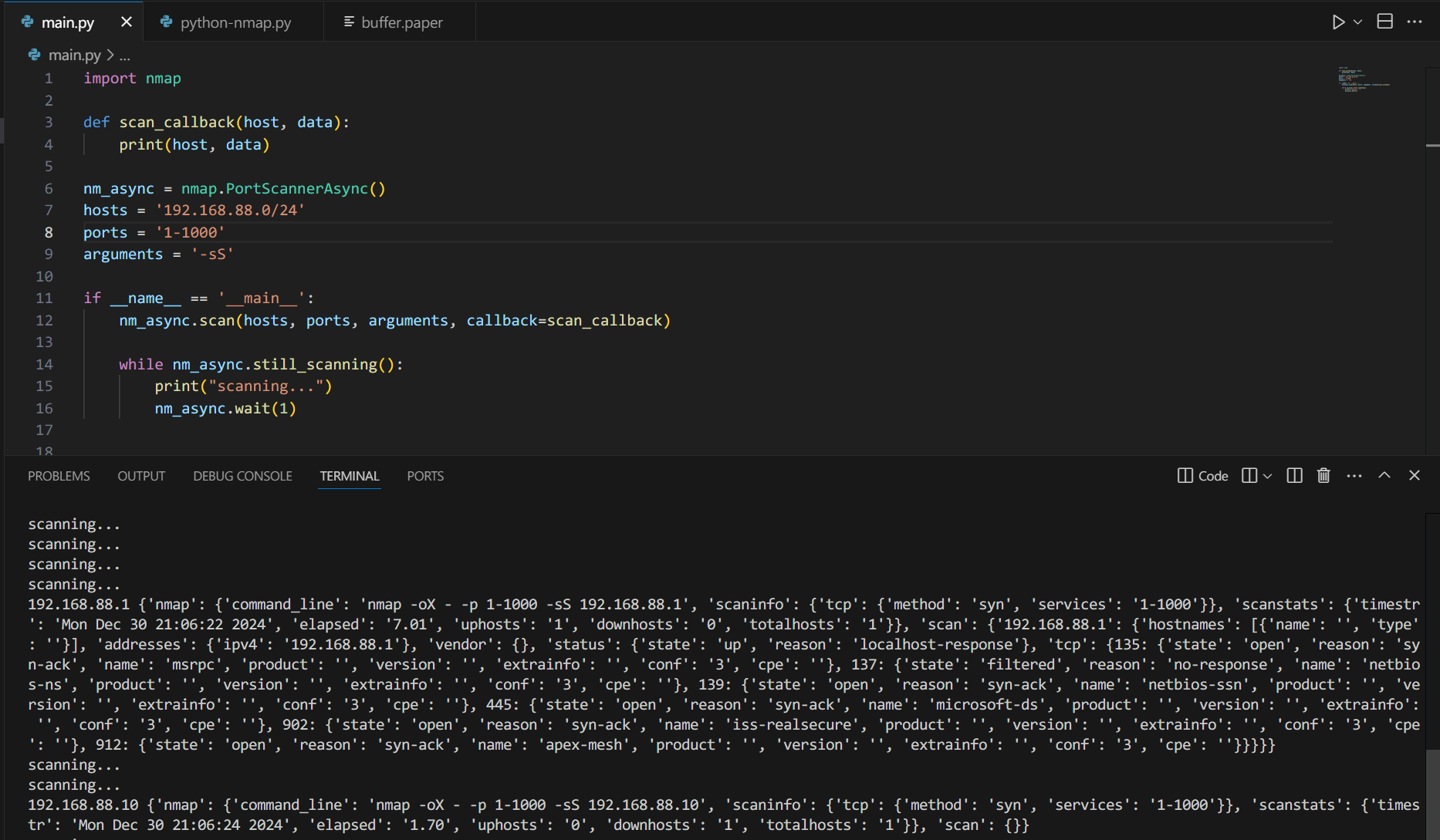Open the run options dropdown arrow

(1357, 22)
